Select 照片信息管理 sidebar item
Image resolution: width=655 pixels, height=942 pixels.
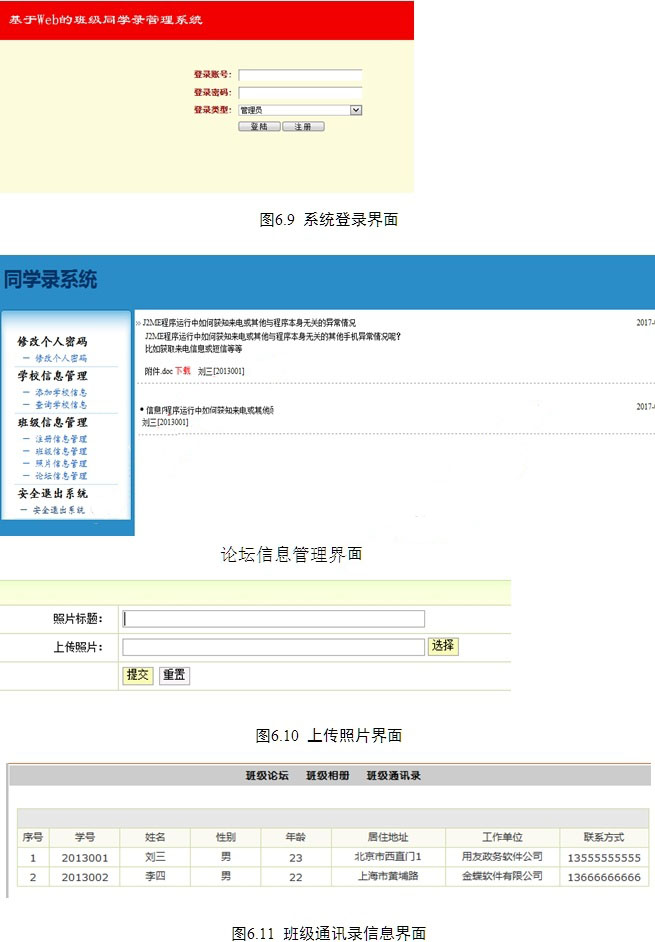[x=61, y=464]
